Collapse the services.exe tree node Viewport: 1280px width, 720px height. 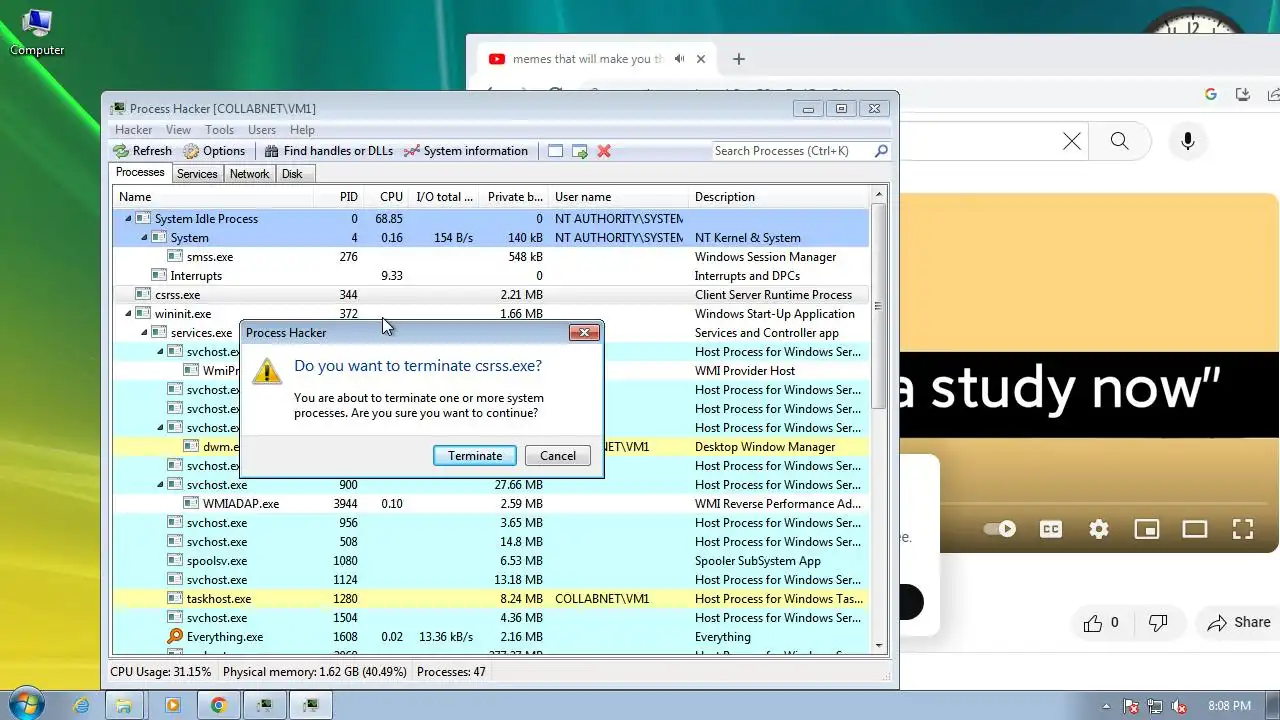(x=144, y=333)
